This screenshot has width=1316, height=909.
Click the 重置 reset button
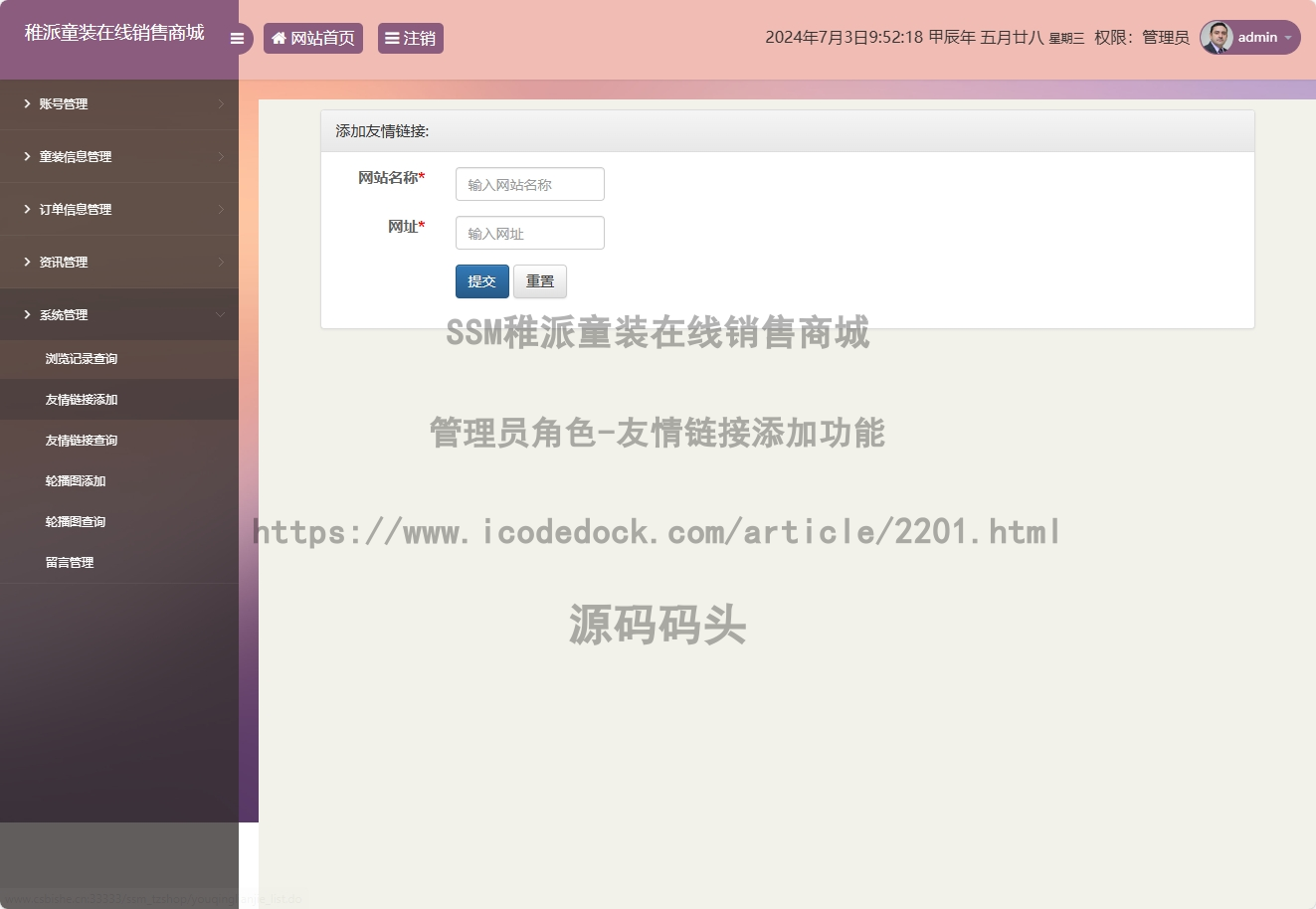pyautogui.click(x=540, y=281)
